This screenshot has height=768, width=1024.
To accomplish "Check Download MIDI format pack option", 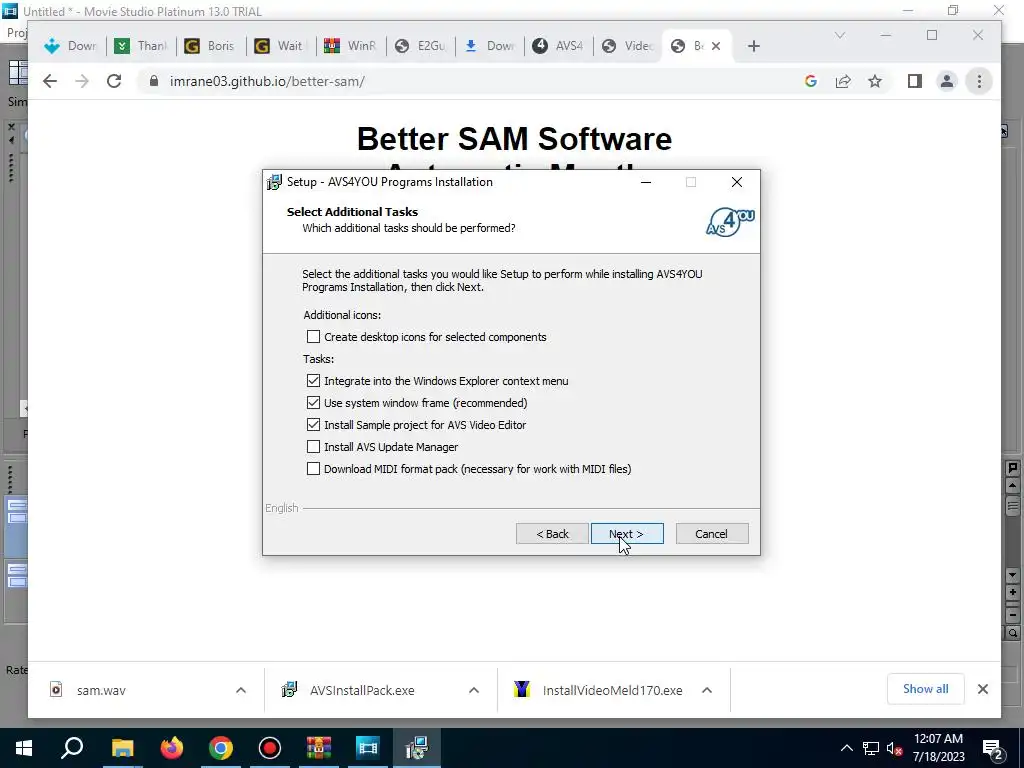I will pos(313,468).
